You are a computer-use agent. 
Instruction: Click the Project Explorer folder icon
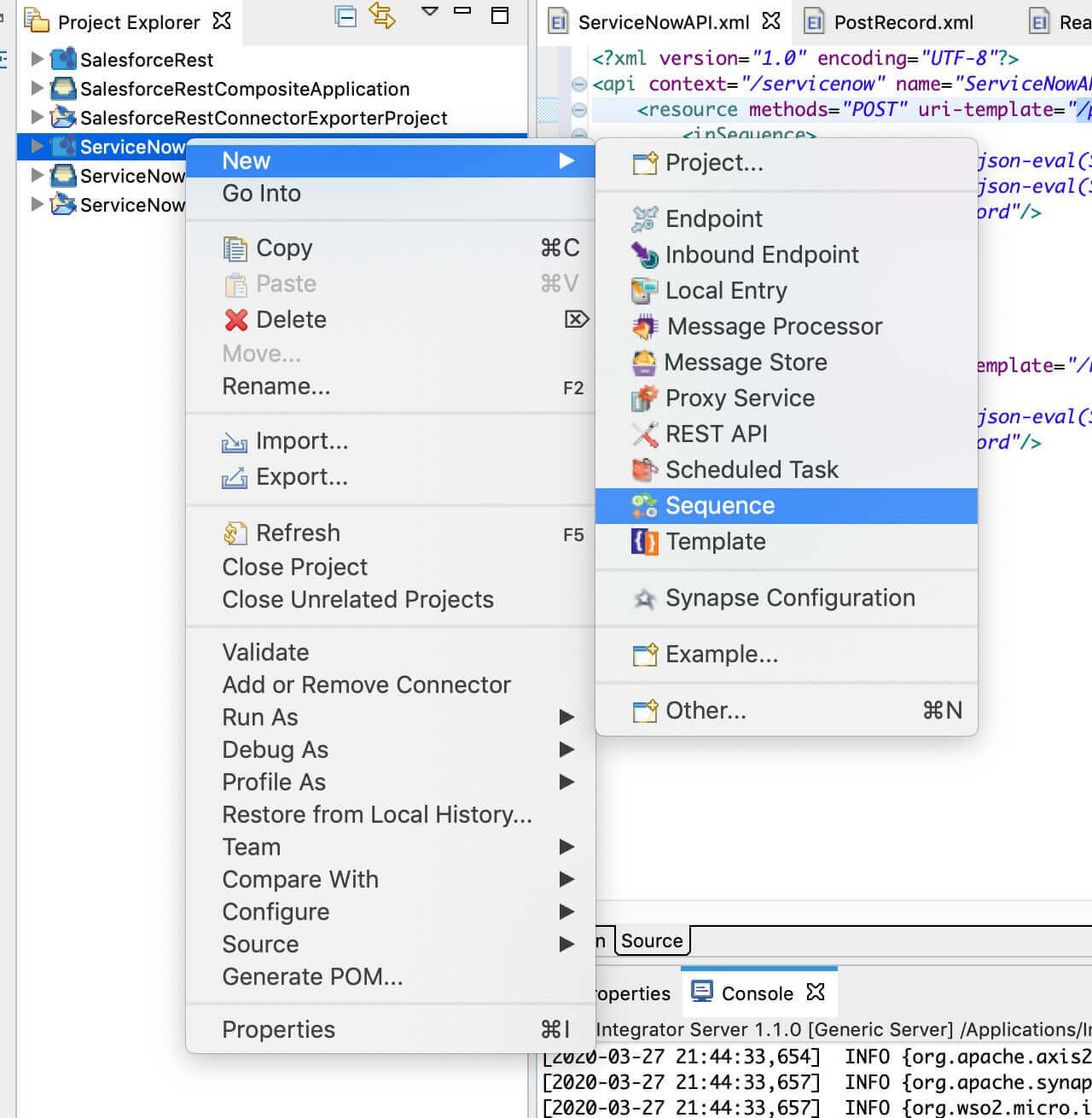tap(37, 20)
